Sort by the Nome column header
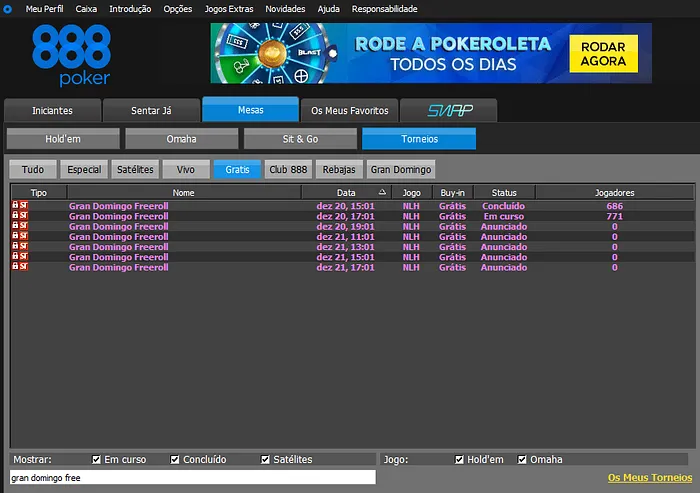The height and width of the screenshot is (493, 700). click(183, 192)
